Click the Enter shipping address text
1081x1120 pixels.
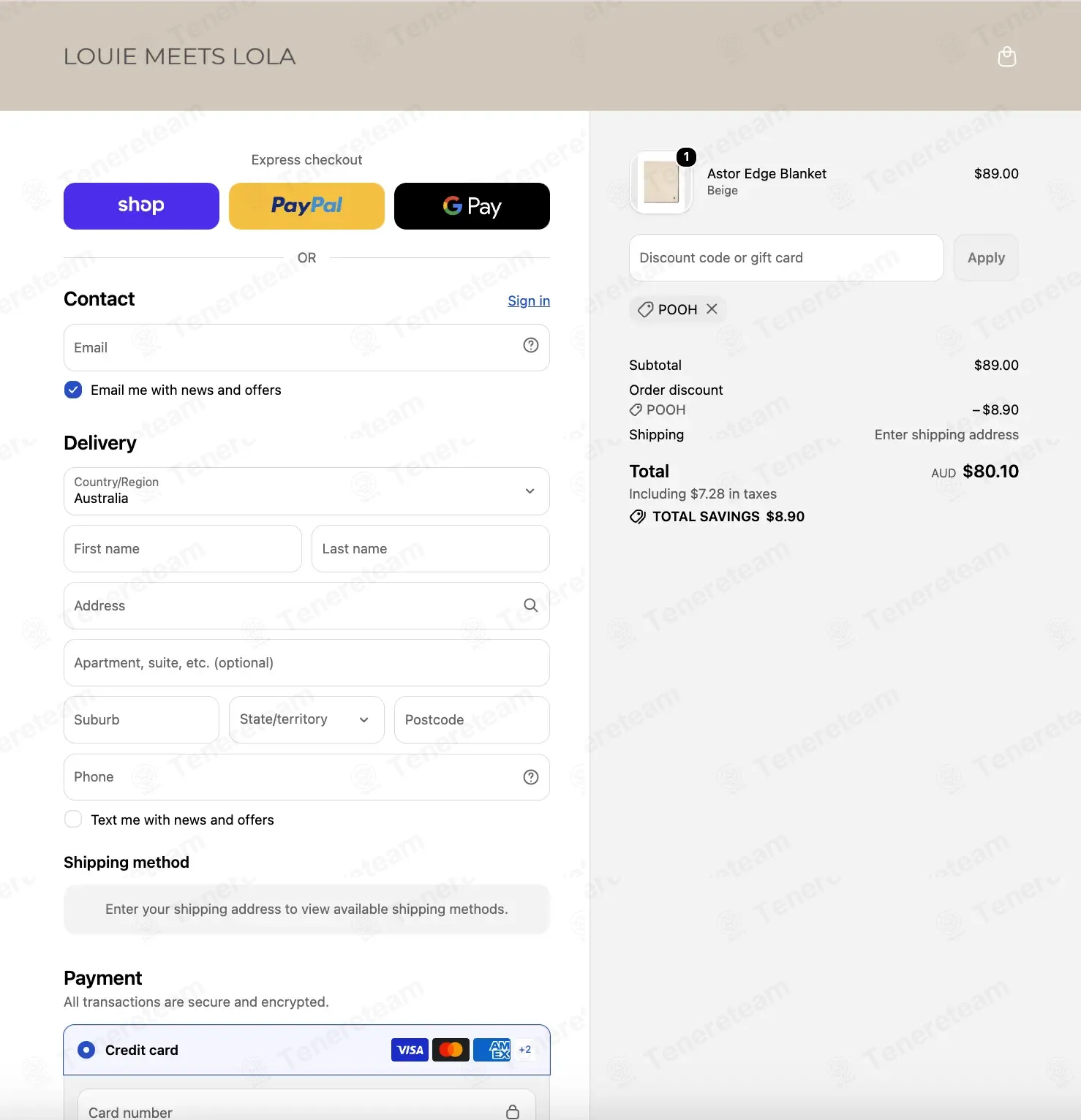[x=946, y=434]
